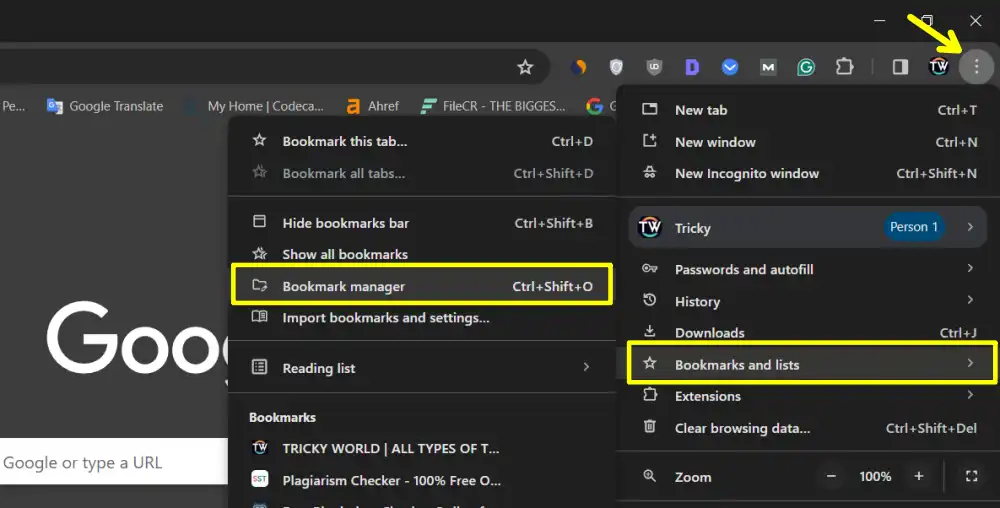Expand the Extensions submenu

coord(809,396)
